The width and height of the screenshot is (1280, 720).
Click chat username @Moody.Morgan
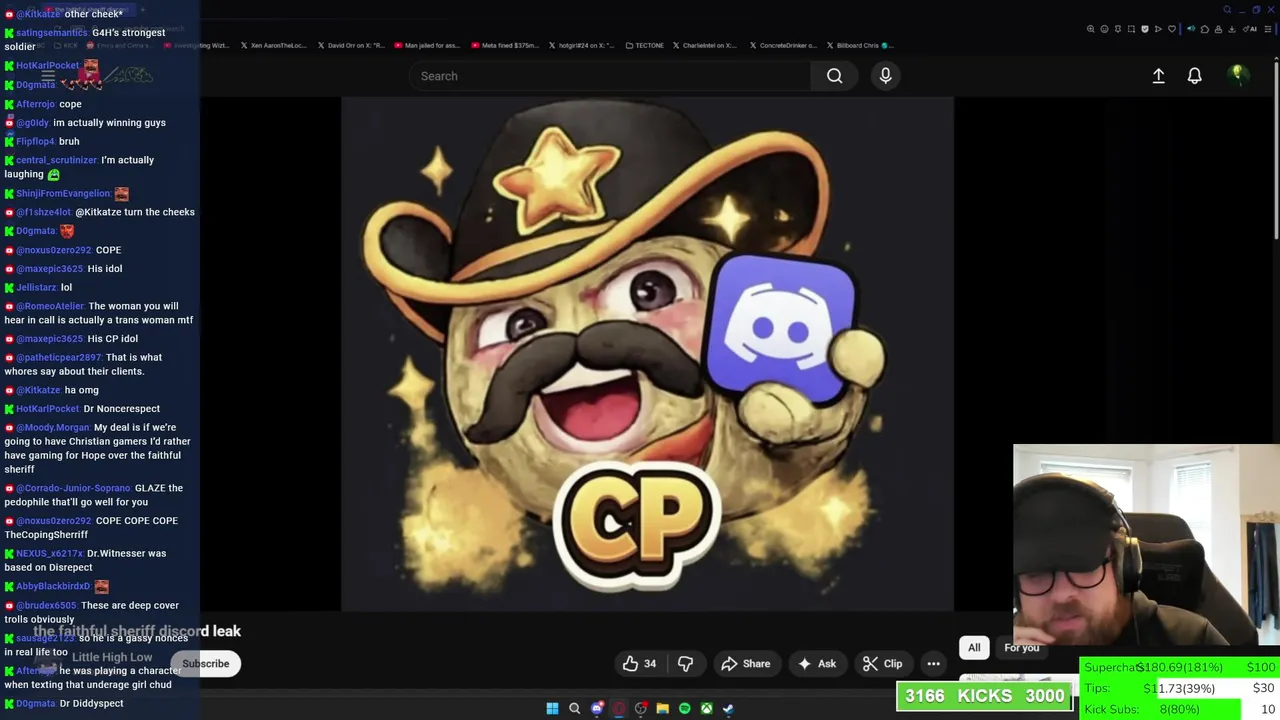(x=53, y=427)
